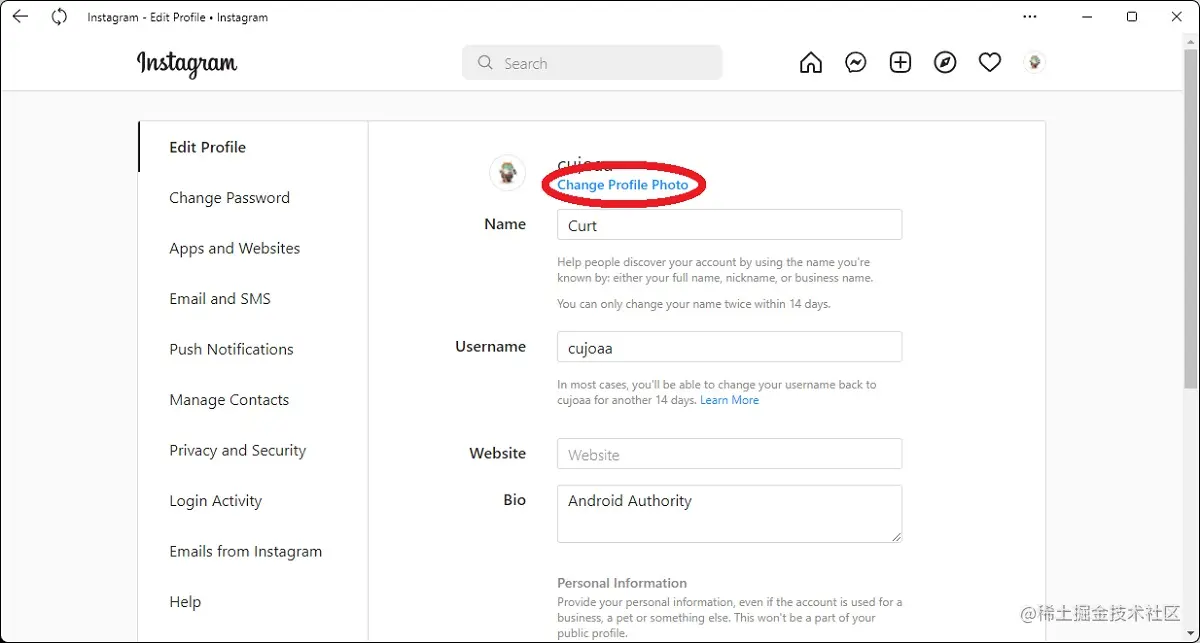The width and height of the screenshot is (1200, 643).
Task: Click the magnifier icon in the search box
Action: coord(485,63)
